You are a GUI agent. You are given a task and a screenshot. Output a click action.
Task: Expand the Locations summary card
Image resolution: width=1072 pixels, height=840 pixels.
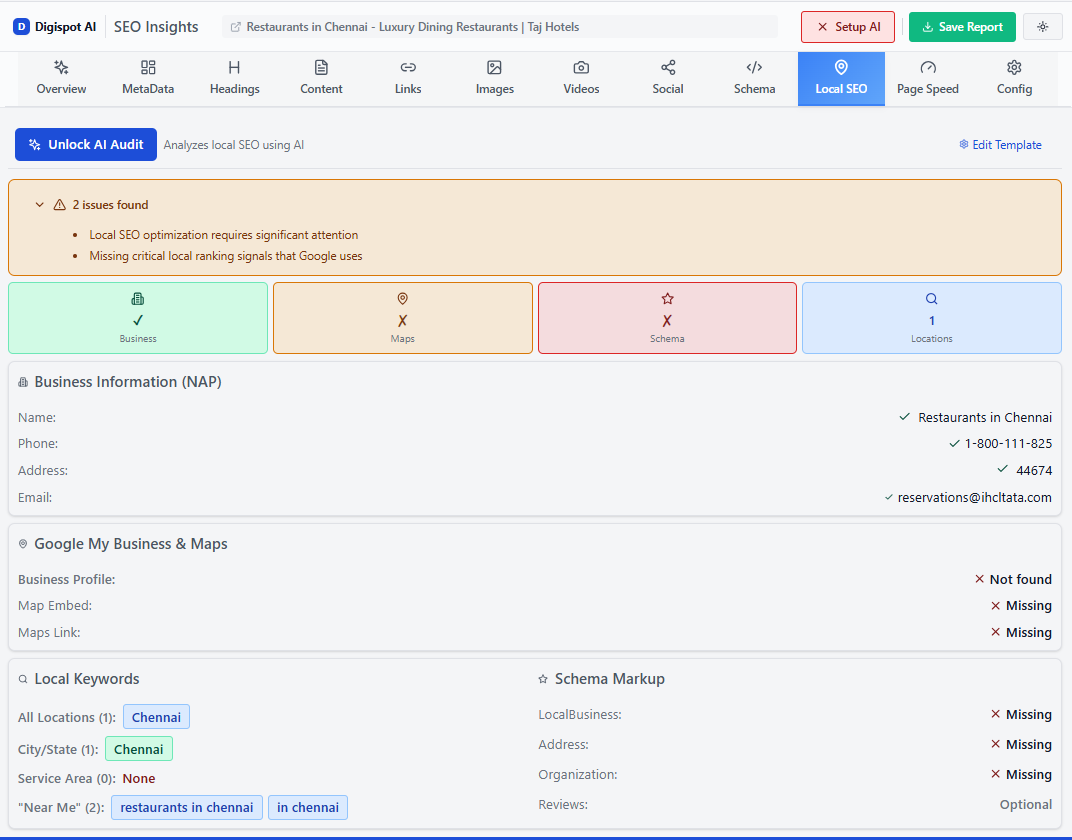coord(931,317)
